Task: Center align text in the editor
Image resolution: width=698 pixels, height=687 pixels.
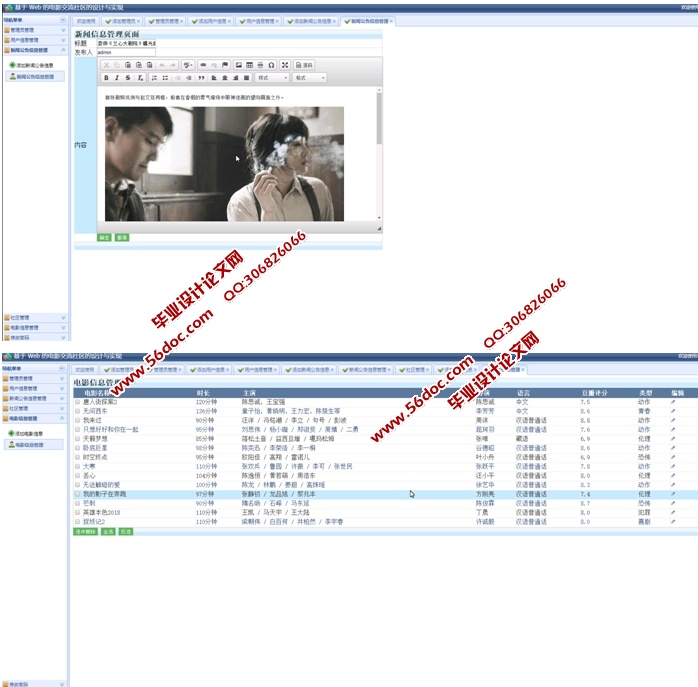Action: [225, 78]
